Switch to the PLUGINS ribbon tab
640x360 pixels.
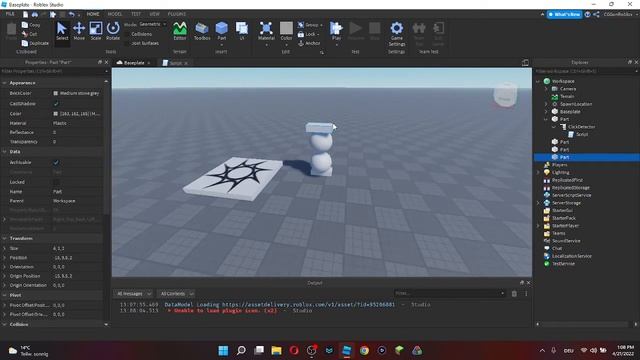(x=177, y=14)
